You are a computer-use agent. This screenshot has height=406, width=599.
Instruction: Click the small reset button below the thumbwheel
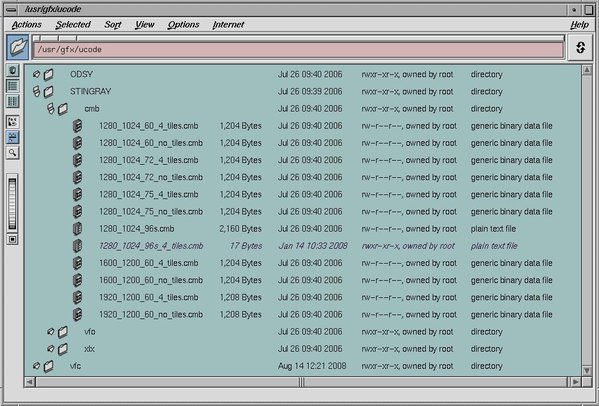pos(13,239)
